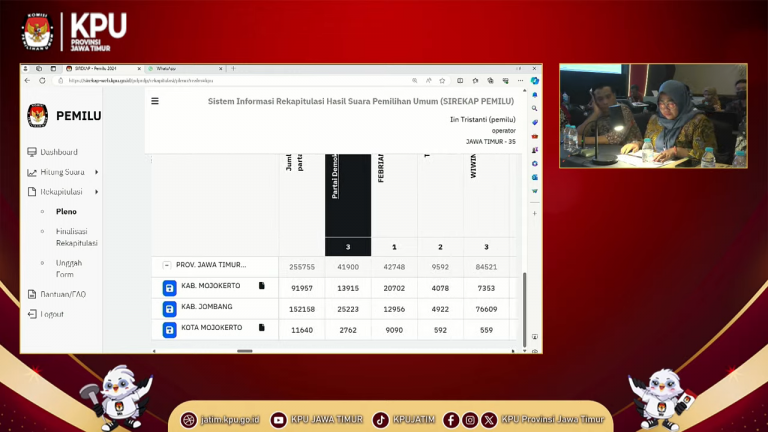
Task: Expand the Rekapitulasi submenu arrow
Action: 96,192
